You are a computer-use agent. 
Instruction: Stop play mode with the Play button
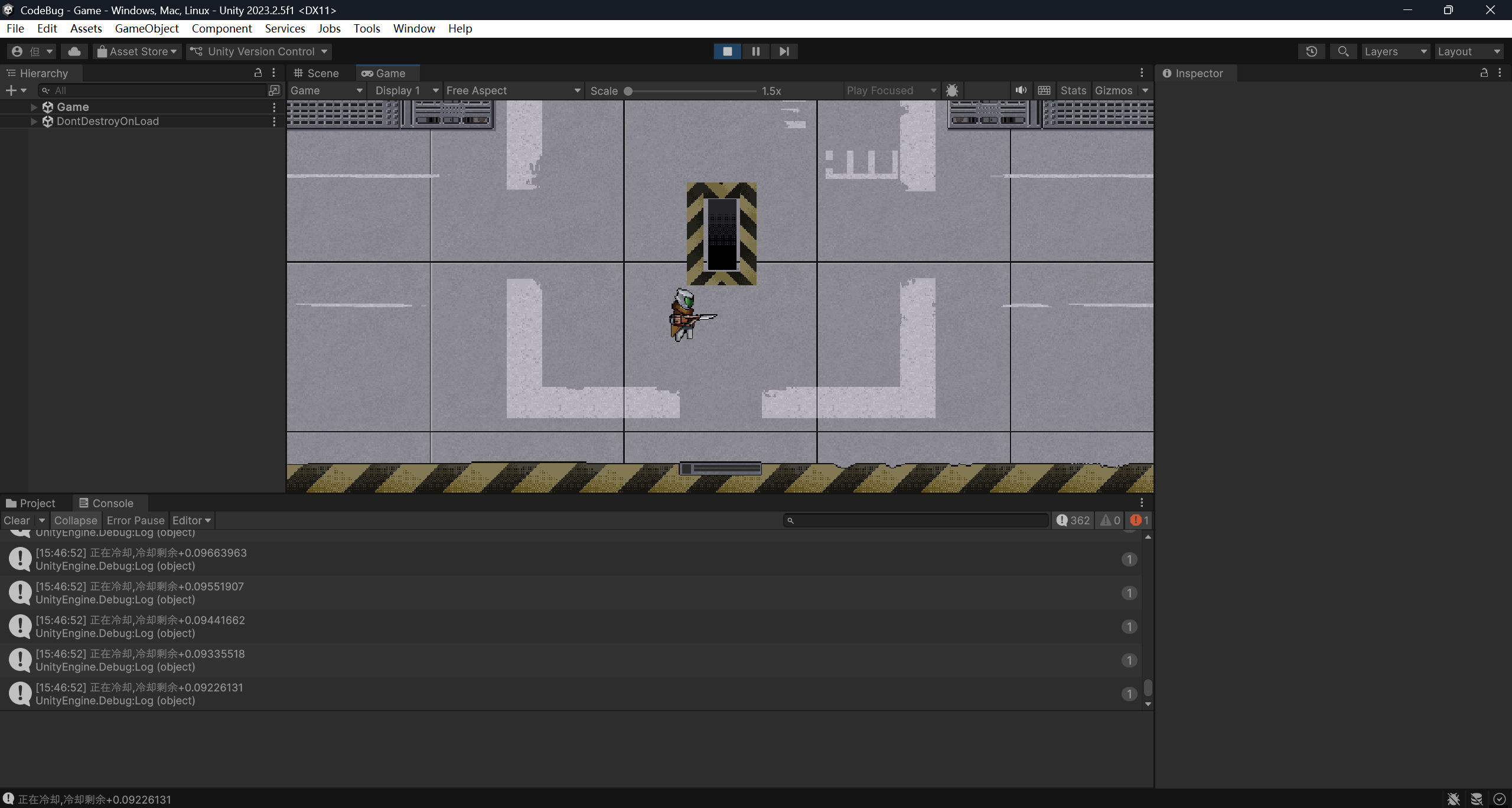pyautogui.click(x=727, y=51)
